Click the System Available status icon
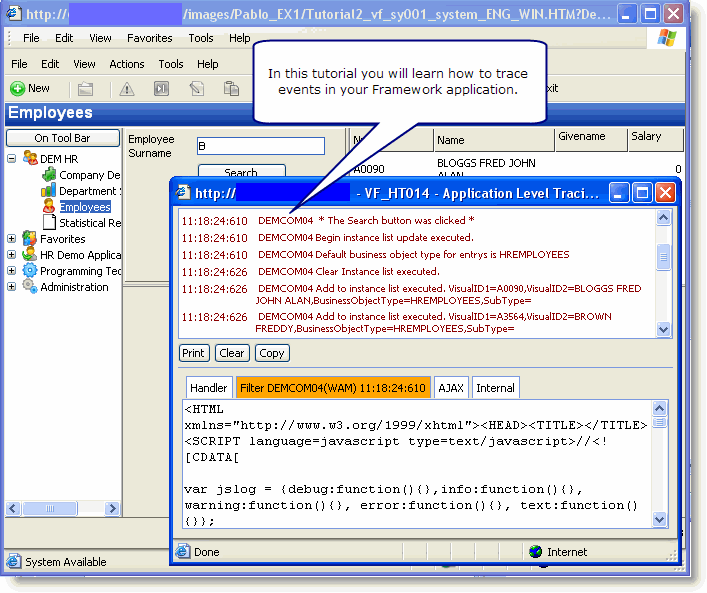The image size is (707, 593). 14,561
